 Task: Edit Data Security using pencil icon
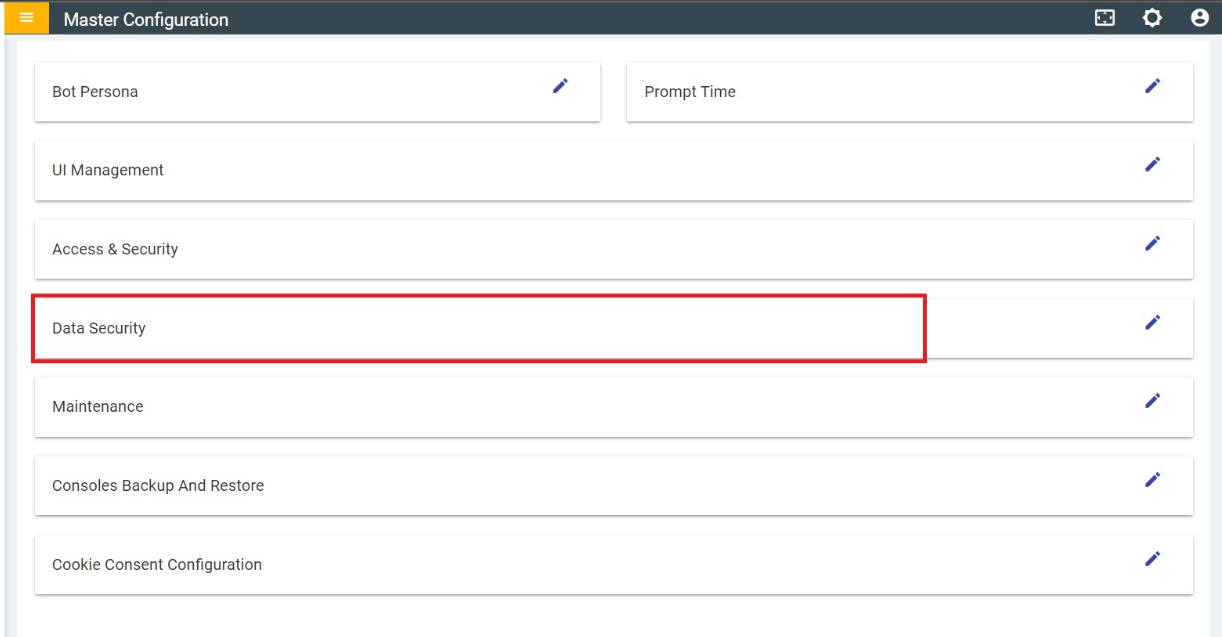(x=1153, y=322)
